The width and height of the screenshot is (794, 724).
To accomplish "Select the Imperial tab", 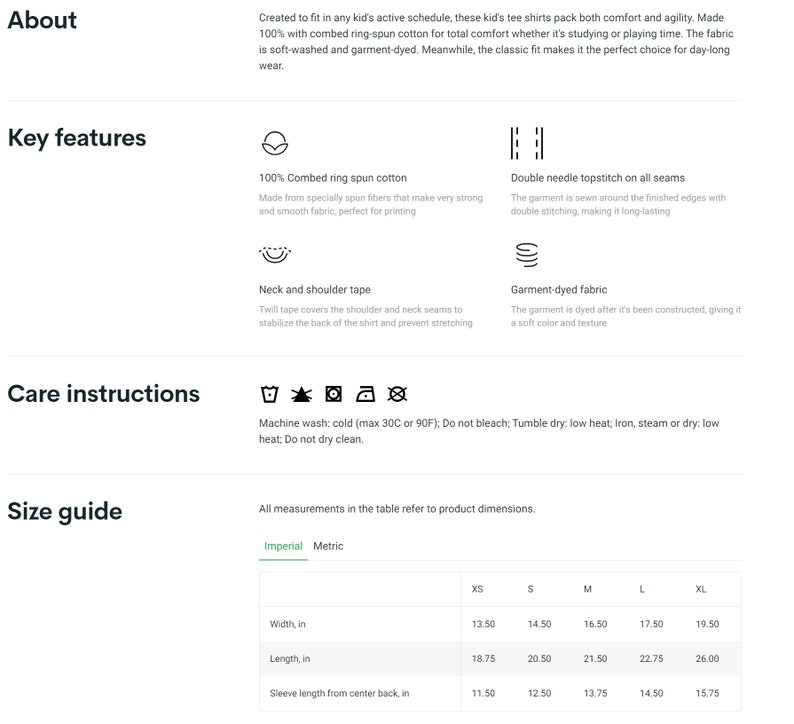I will [x=283, y=546].
